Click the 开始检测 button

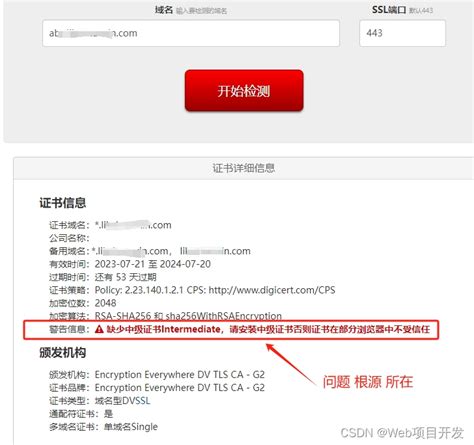244,90
